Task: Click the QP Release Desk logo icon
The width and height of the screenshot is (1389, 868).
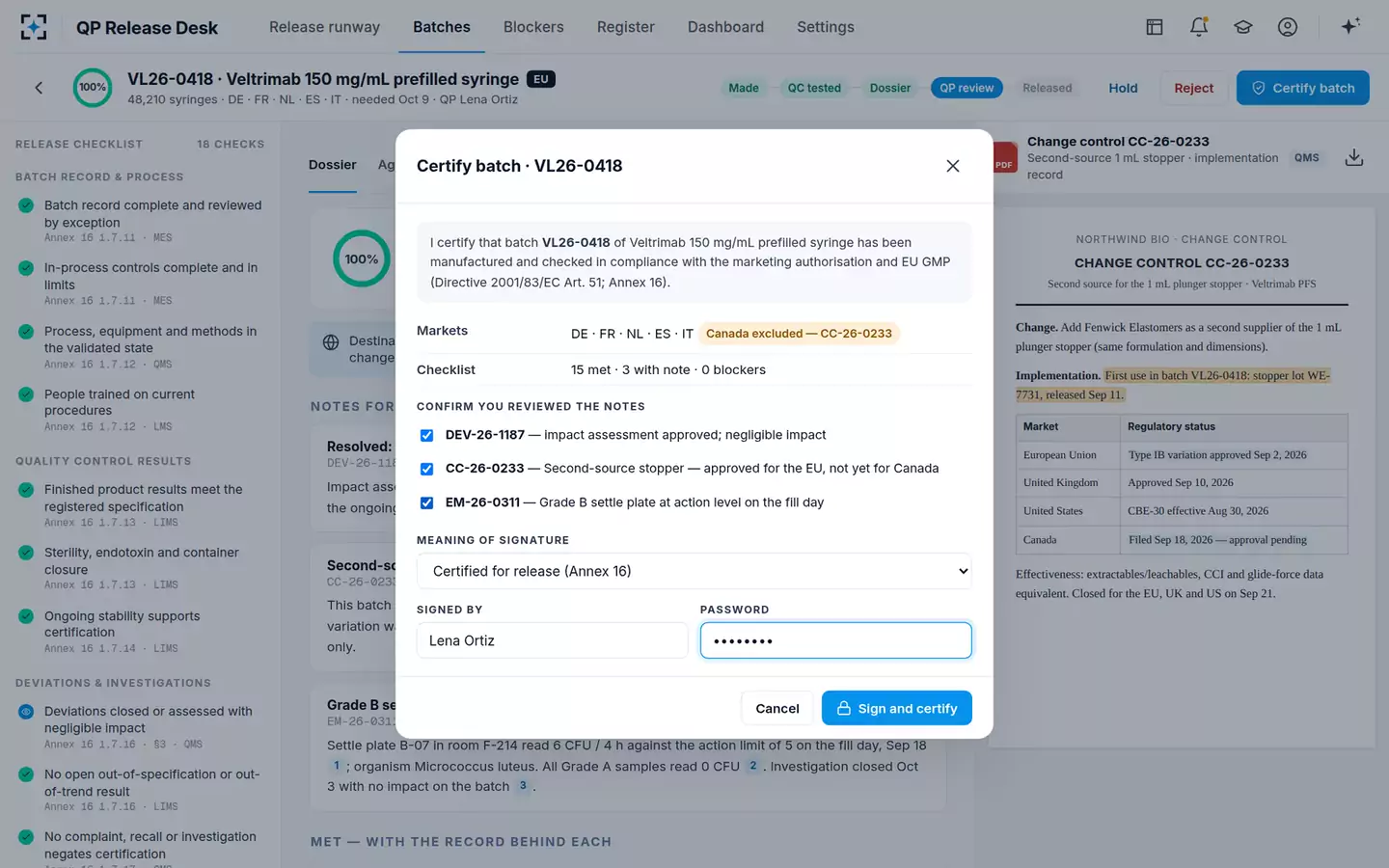Action: 34,27
